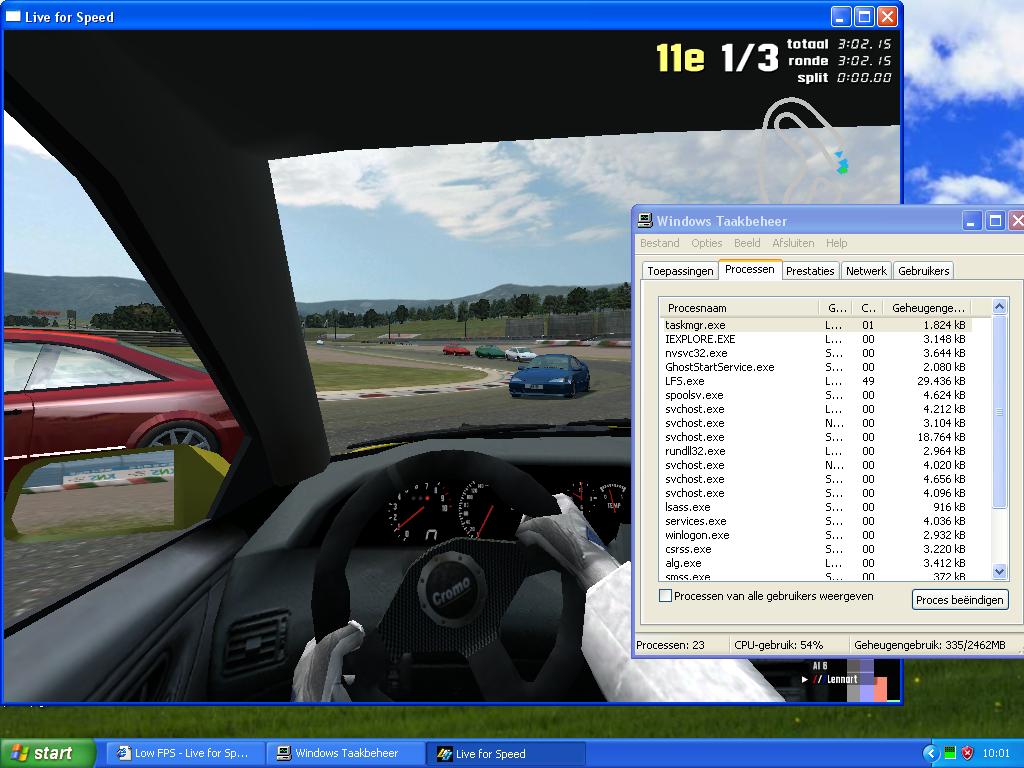This screenshot has width=1024, height=768.
Task: Click the split time 0:00.00 readout
Action: pyautogui.click(x=864, y=78)
